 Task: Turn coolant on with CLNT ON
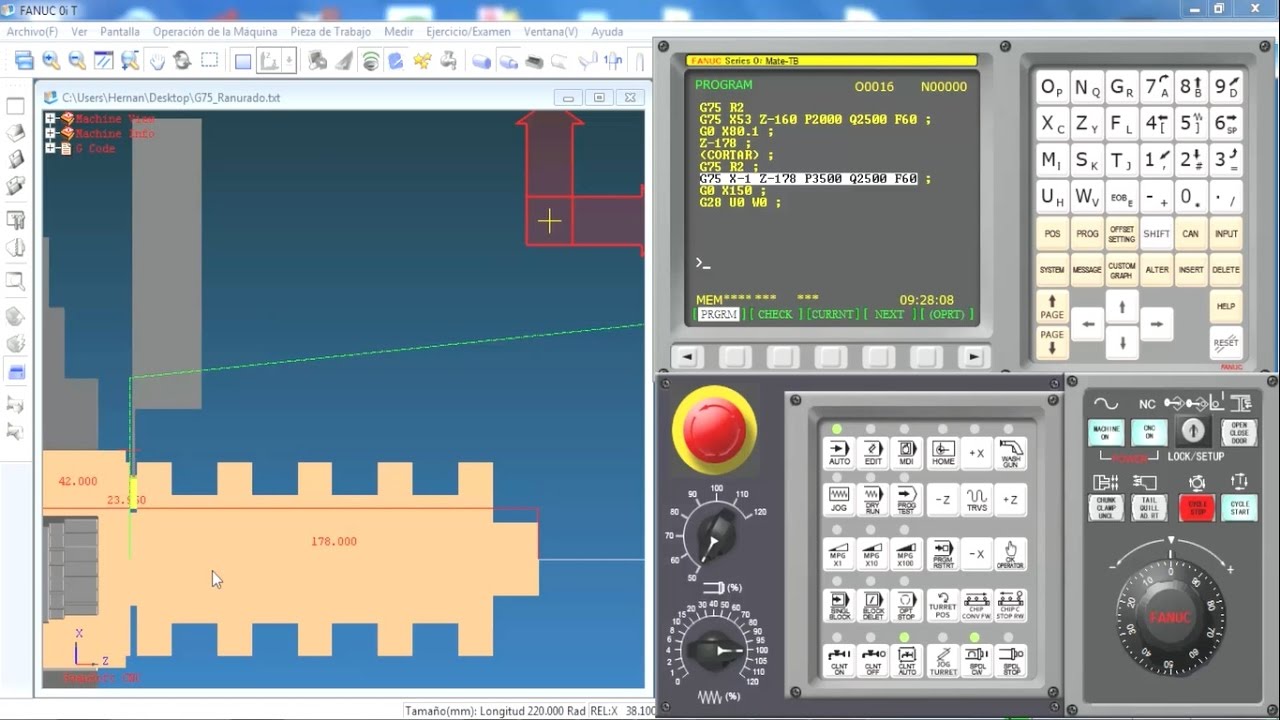(839, 660)
